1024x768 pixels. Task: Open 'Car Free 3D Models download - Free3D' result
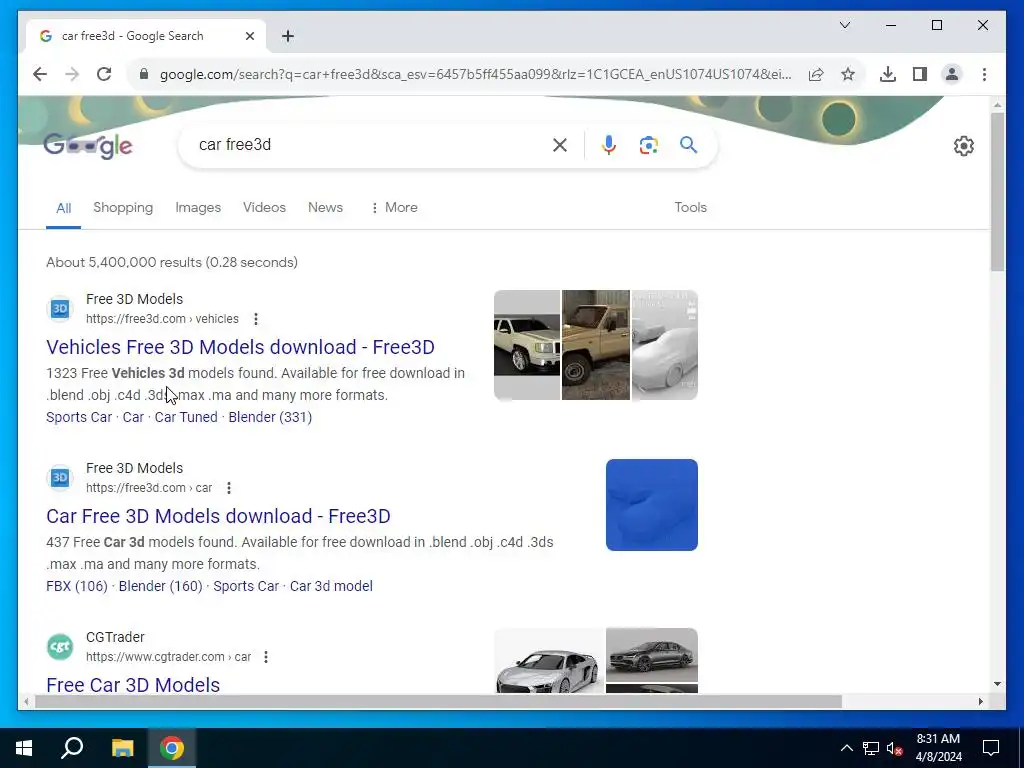218,516
